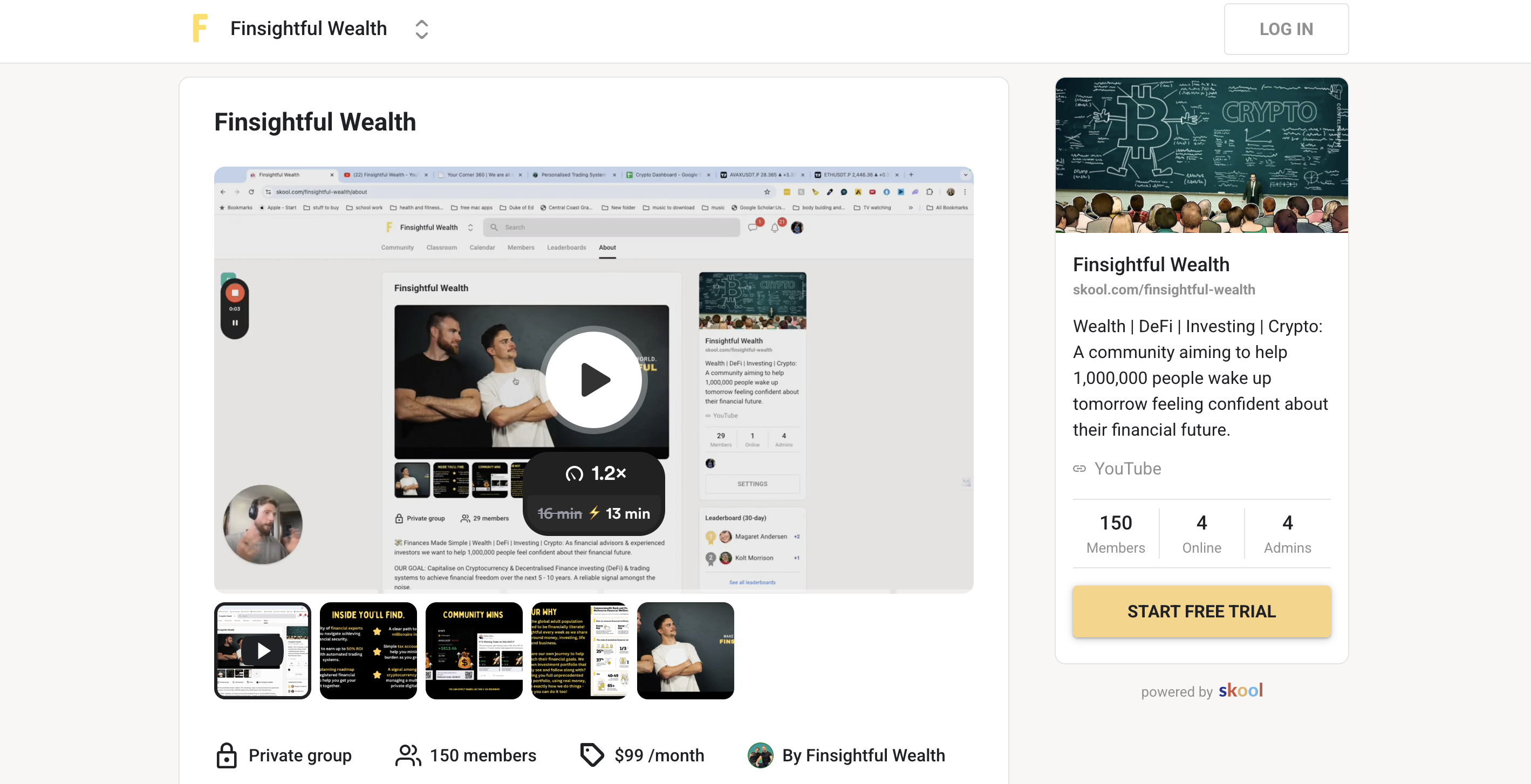
Task: Open the 'Community Wins' thumbnail
Action: pos(474,650)
